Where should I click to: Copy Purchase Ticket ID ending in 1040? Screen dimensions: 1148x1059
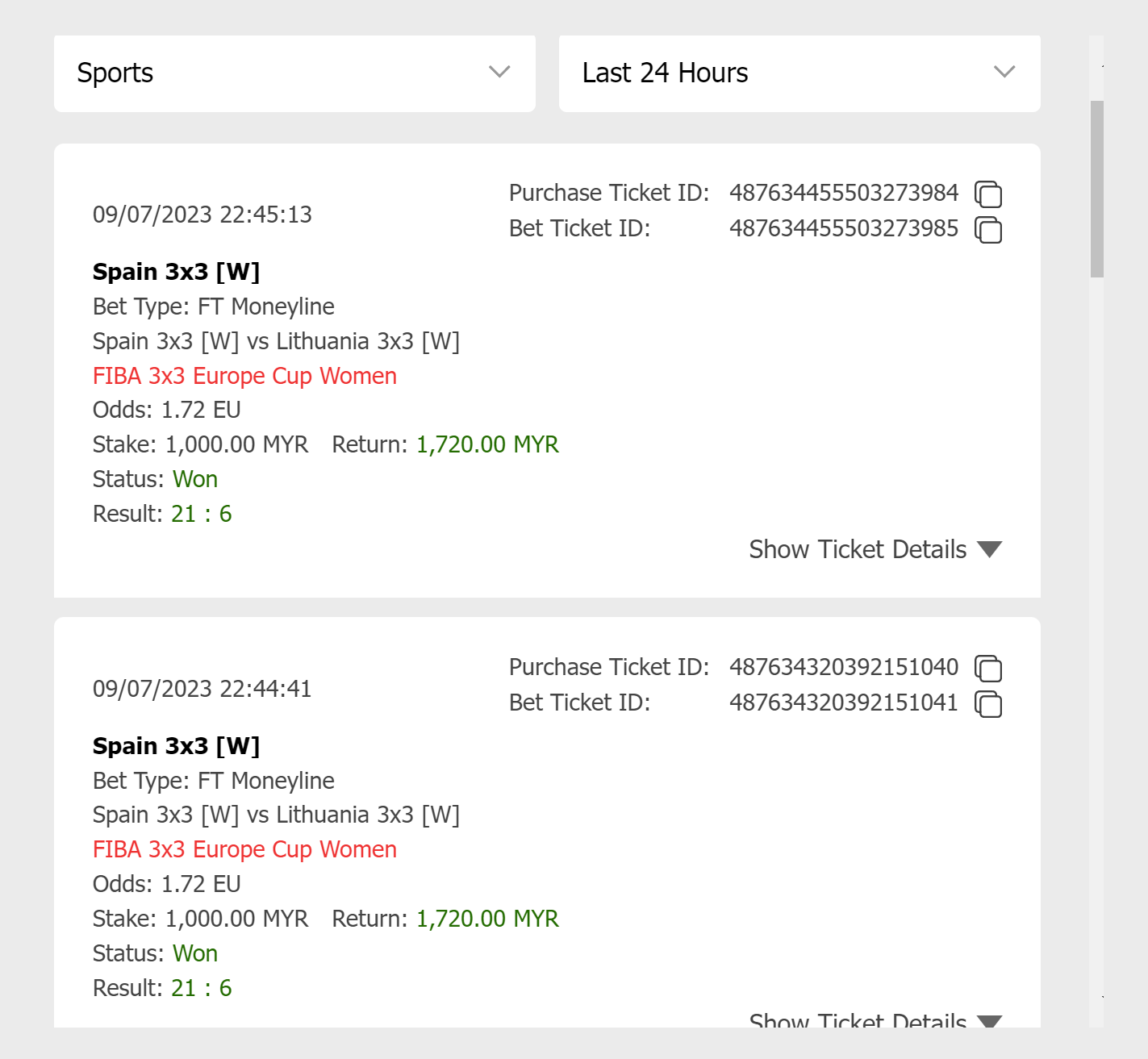988,669
